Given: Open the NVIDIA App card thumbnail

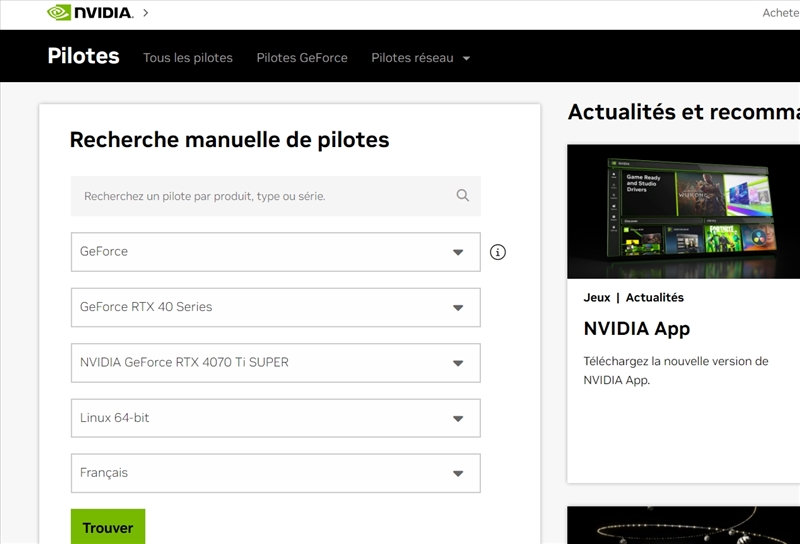Looking at the screenshot, I should click(683, 211).
